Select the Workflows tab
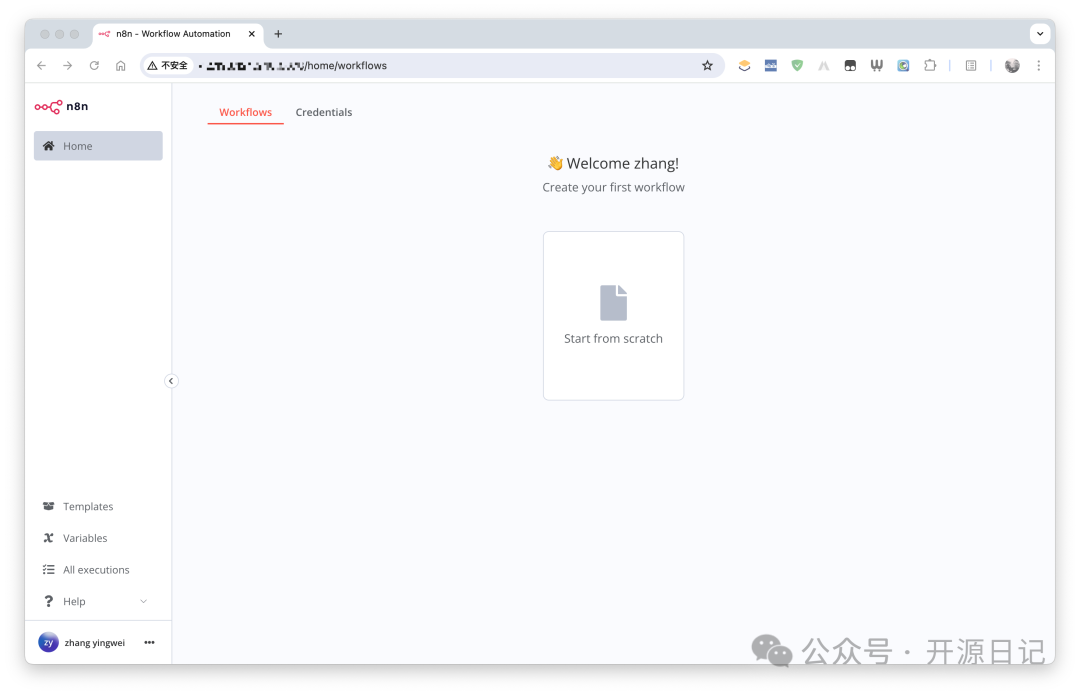 (245, 112)
